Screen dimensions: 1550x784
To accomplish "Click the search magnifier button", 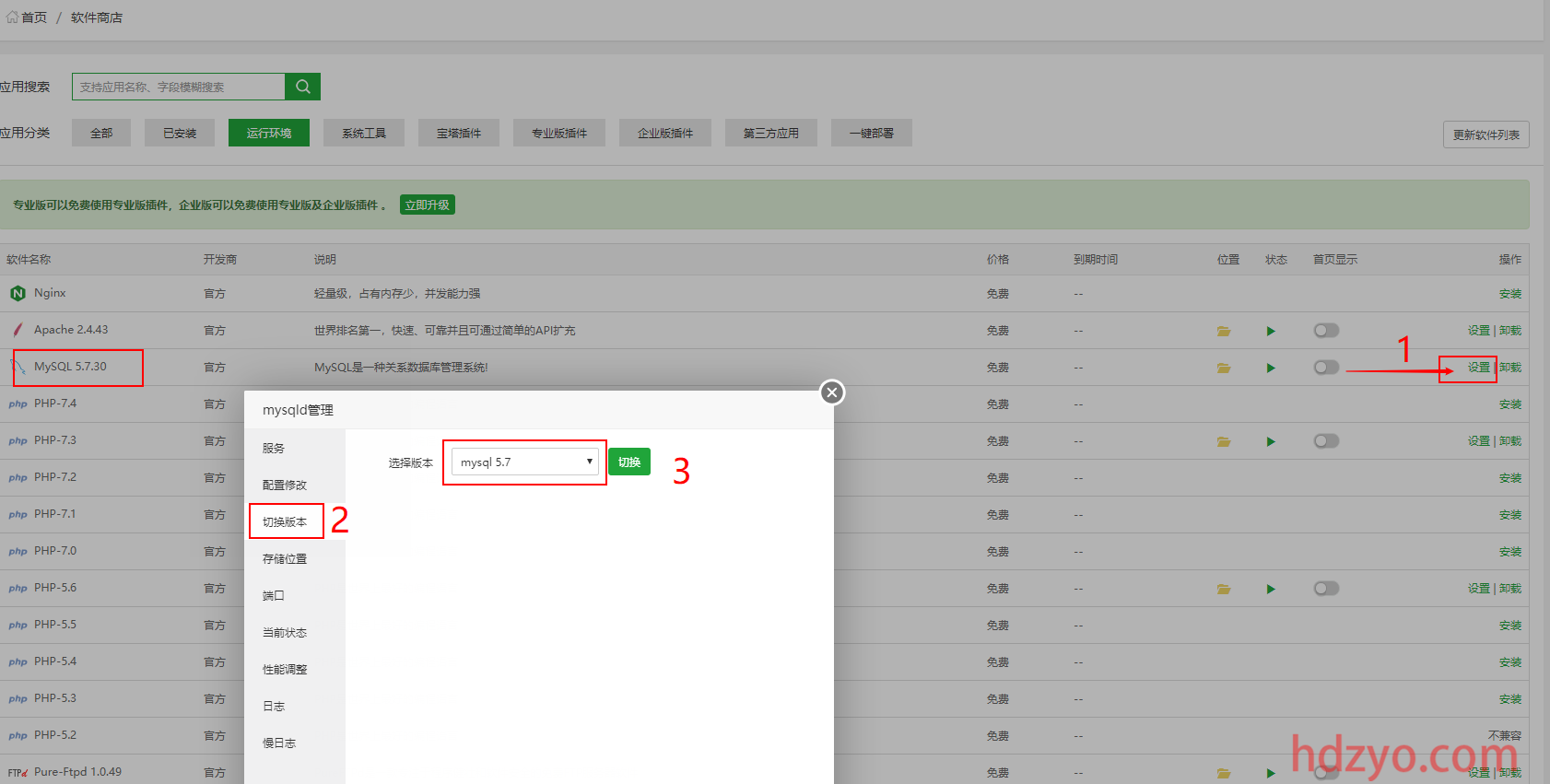I will (302, 87).
